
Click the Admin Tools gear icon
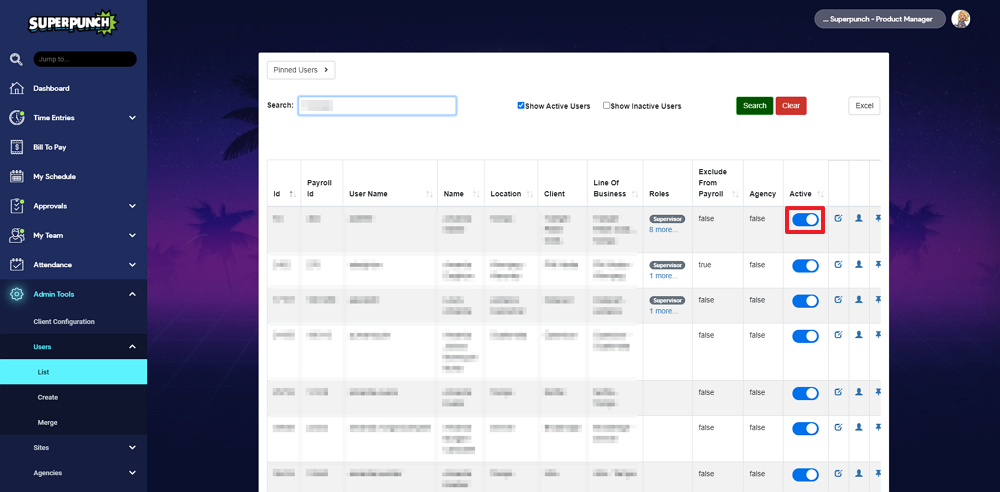pos(17,294)
